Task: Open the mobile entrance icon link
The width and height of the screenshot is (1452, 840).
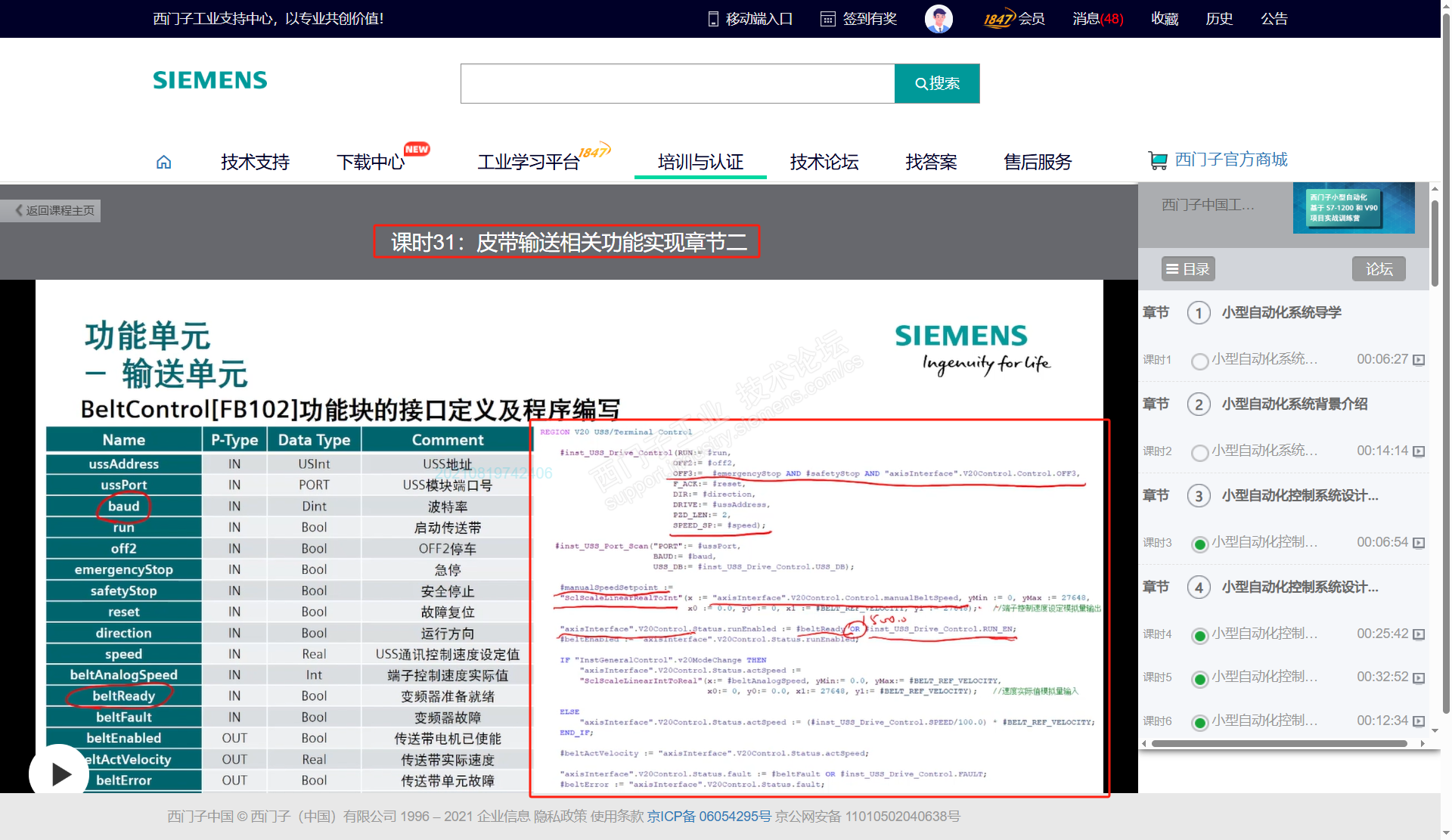Action: point(712,19)
